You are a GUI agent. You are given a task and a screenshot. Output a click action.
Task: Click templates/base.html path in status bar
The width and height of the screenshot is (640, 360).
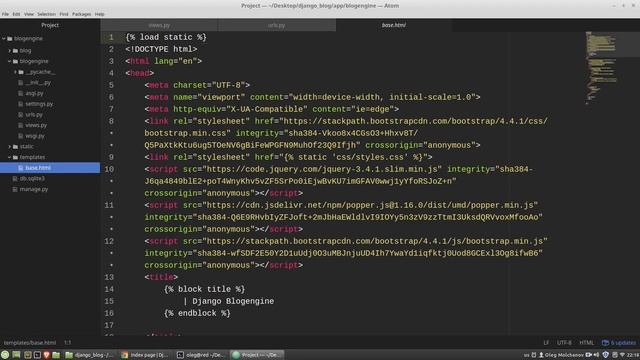click(30, 343)
